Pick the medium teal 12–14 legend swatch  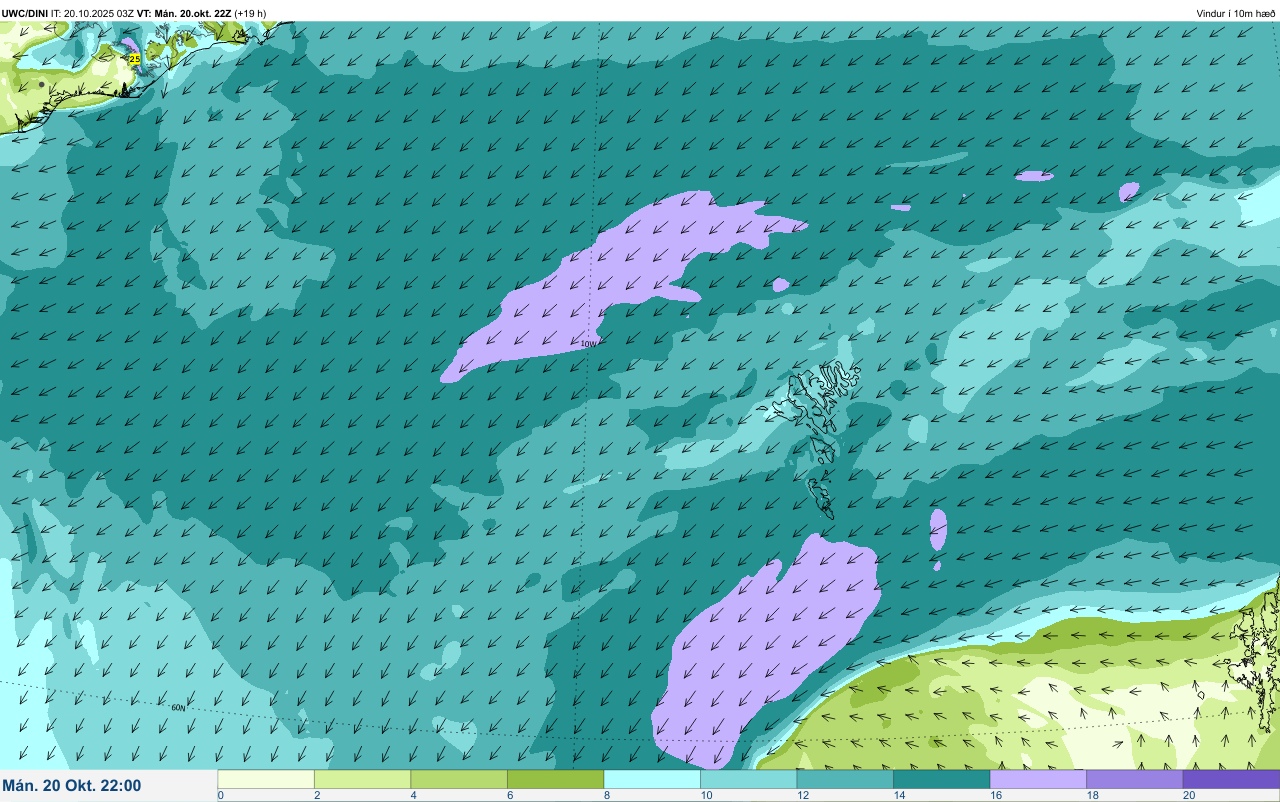pos(845,779)
